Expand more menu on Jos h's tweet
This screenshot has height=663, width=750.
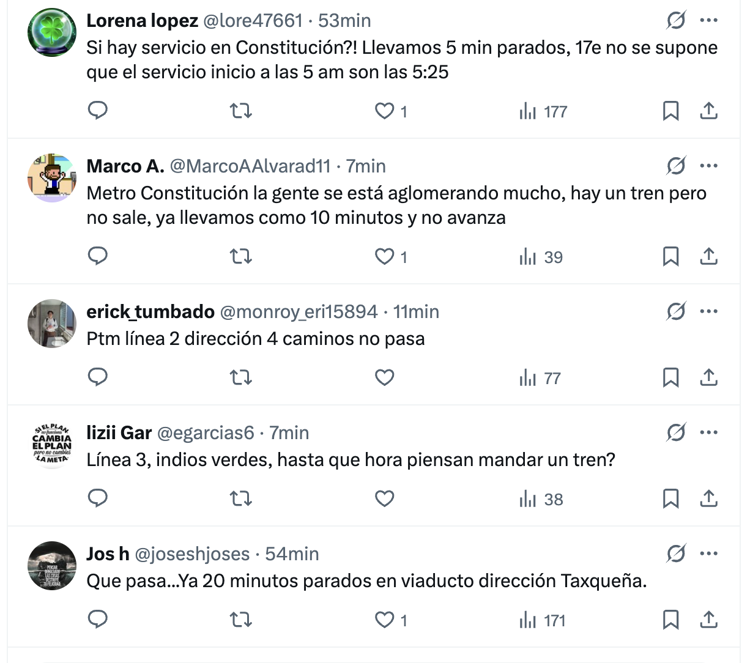(709, 553)
